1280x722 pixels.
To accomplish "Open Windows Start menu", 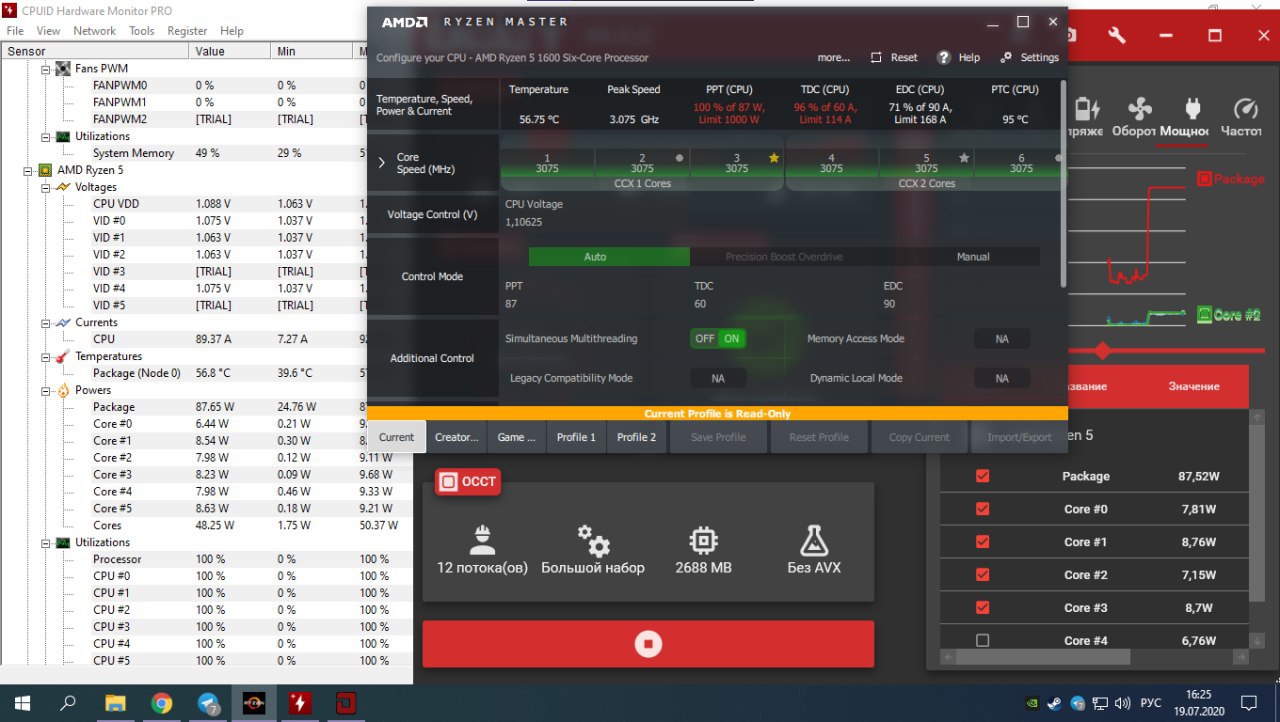I will coord(21,702).
